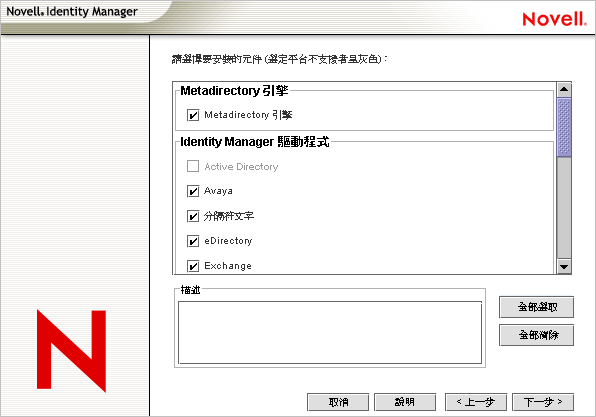
Task: Open help with the 說明 button
Action: [x=405, y=402]
